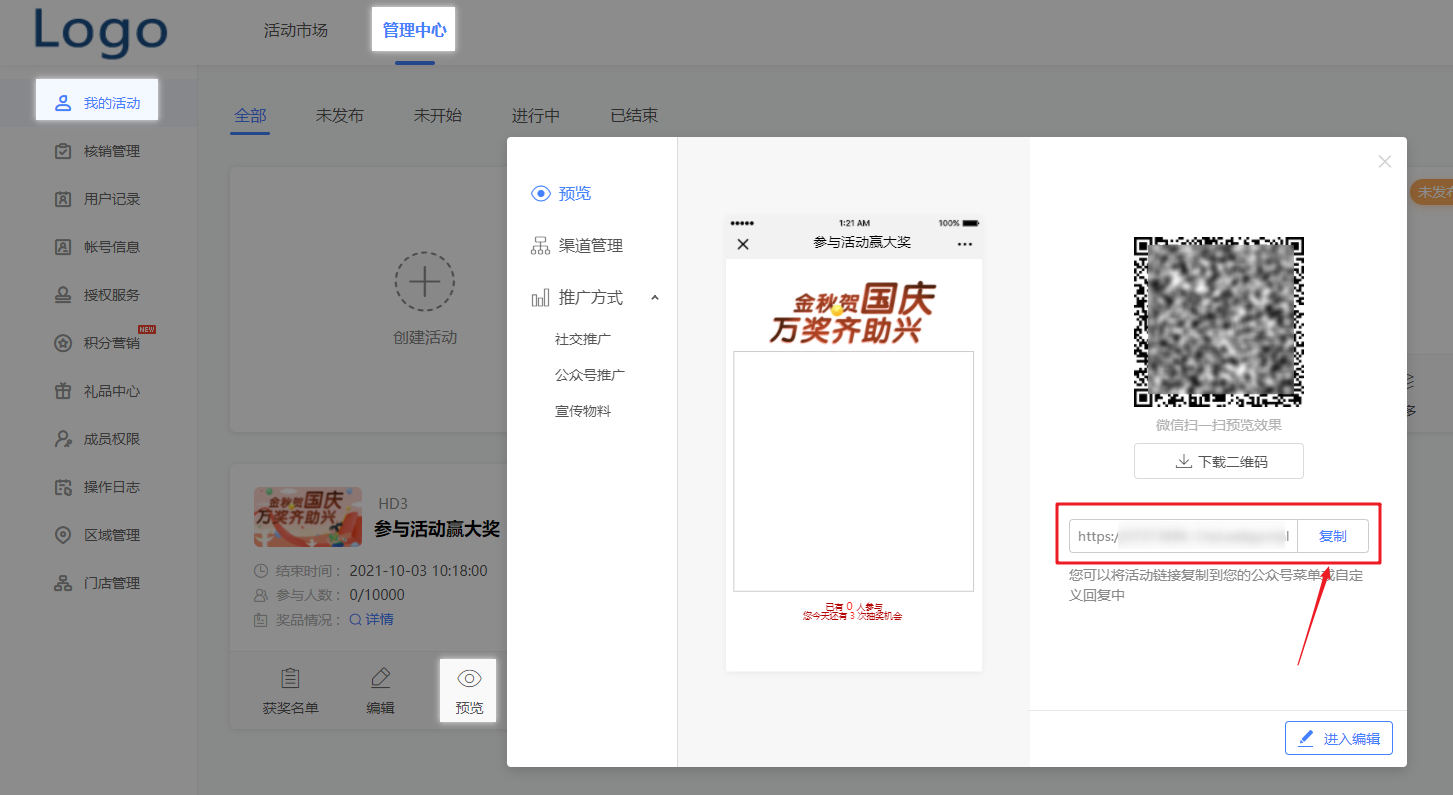Screen dimensions: 1453x795
Task: Copy the link with 复制 button
Action: pos(1333,536)
